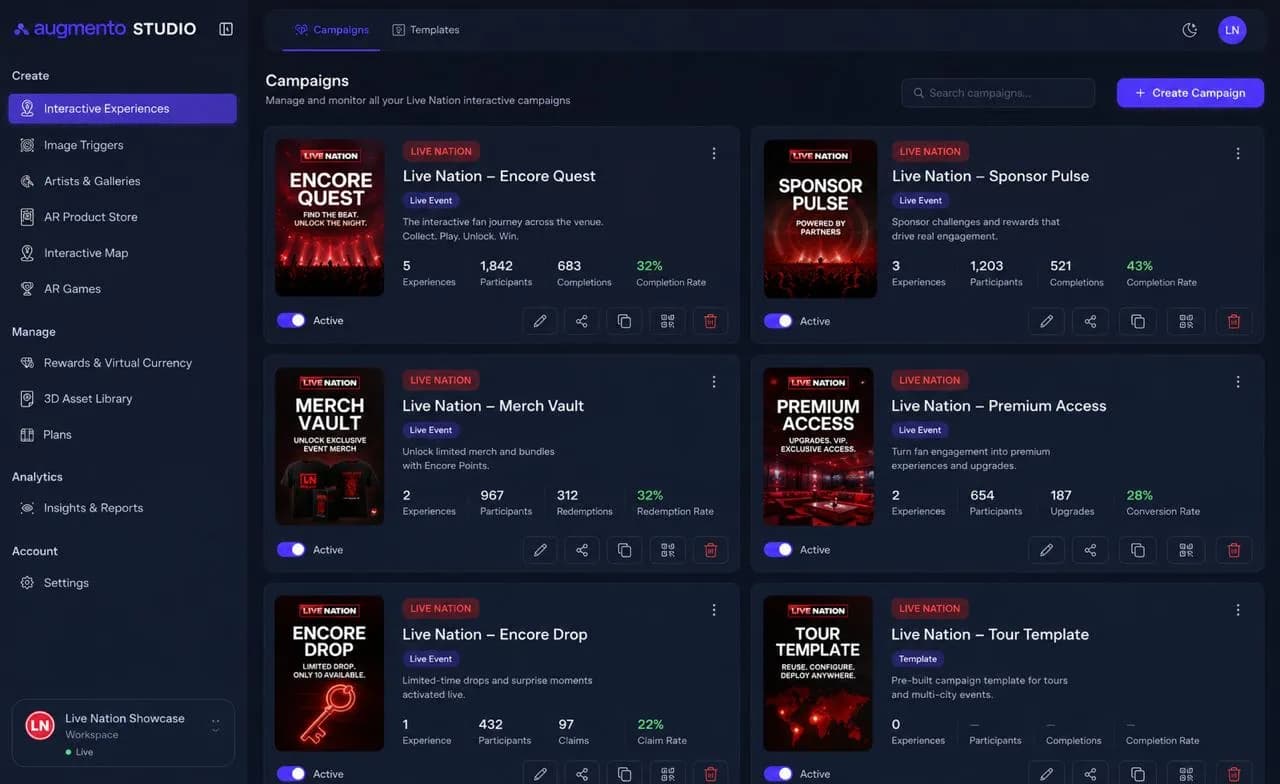Toggle dark mode moon icon
Viewport: 1280px width, 784px height.
[1189, 30]
